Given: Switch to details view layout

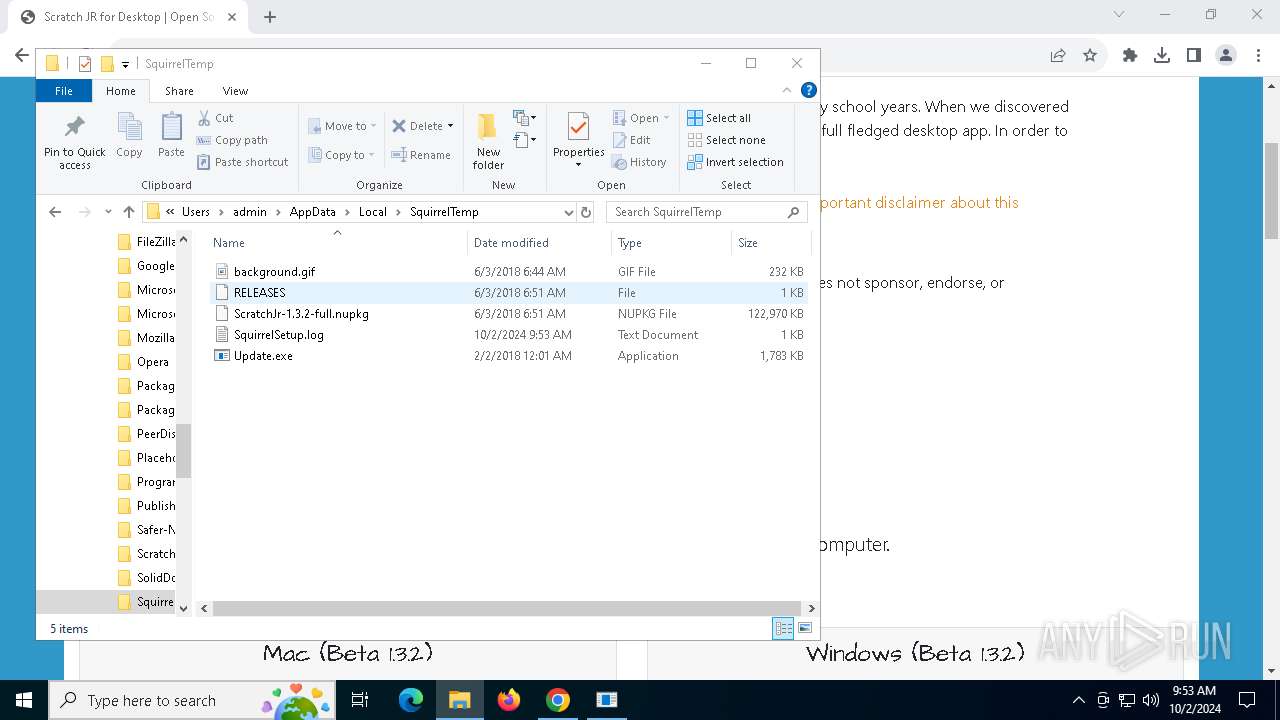Looking at the screenshot, I should 784,628.
